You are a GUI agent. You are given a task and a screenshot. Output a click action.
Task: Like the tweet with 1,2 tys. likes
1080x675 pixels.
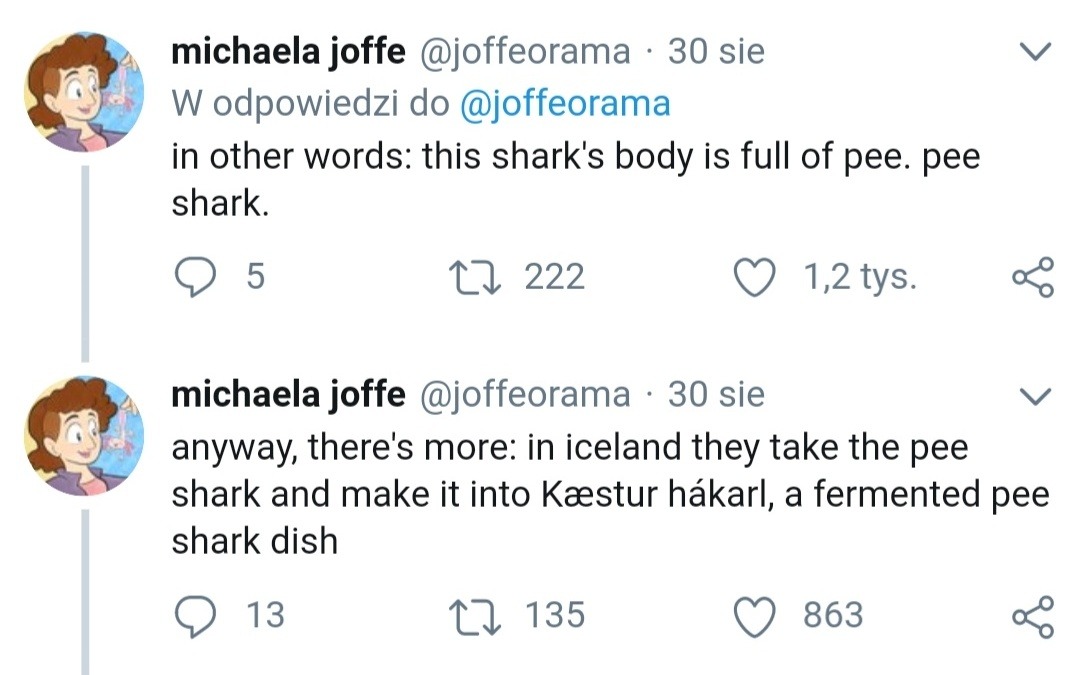point(759,276)
